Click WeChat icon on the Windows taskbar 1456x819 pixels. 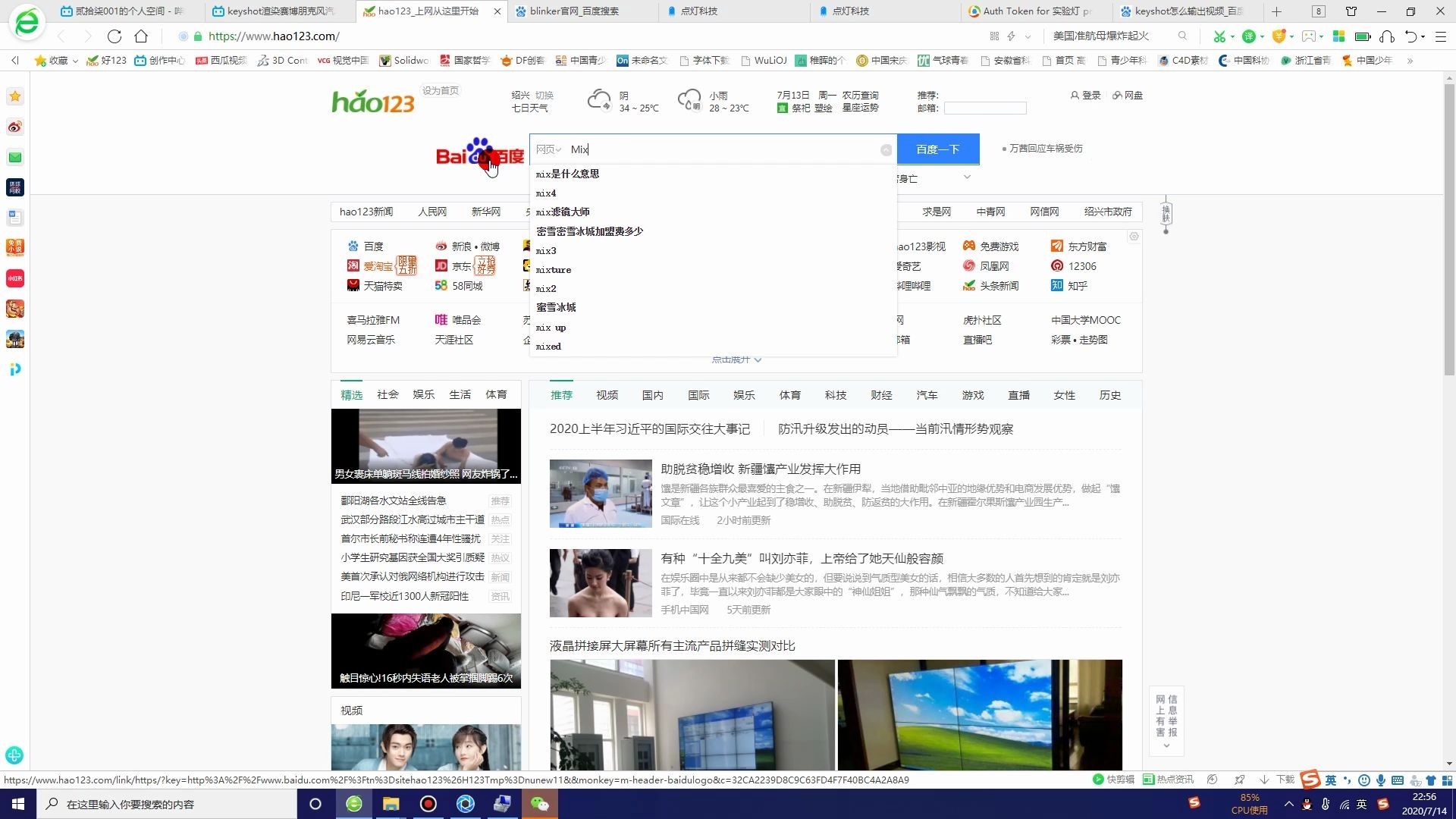click(540, 804)
